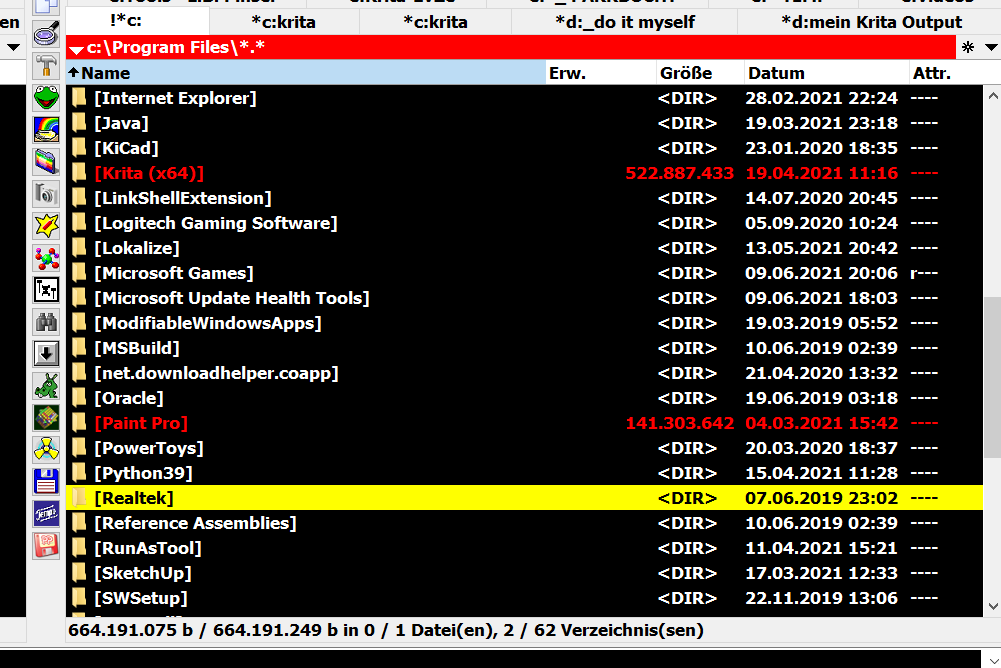1001x668 pixels.
Task: Click the green gremlin creature icon
Action: (46, 385)
